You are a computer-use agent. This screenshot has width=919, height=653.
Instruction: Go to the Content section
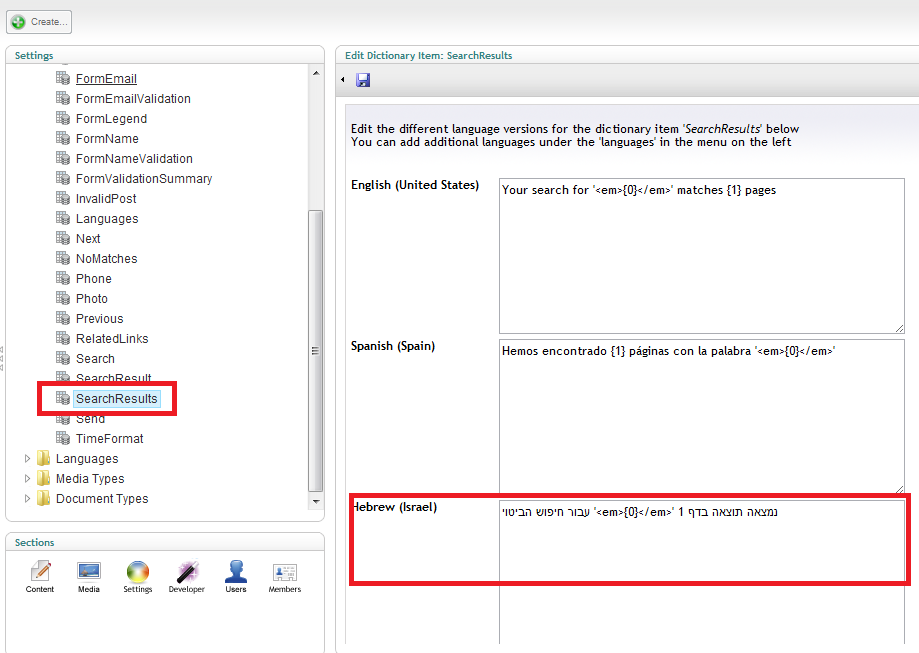pos(40,576)
